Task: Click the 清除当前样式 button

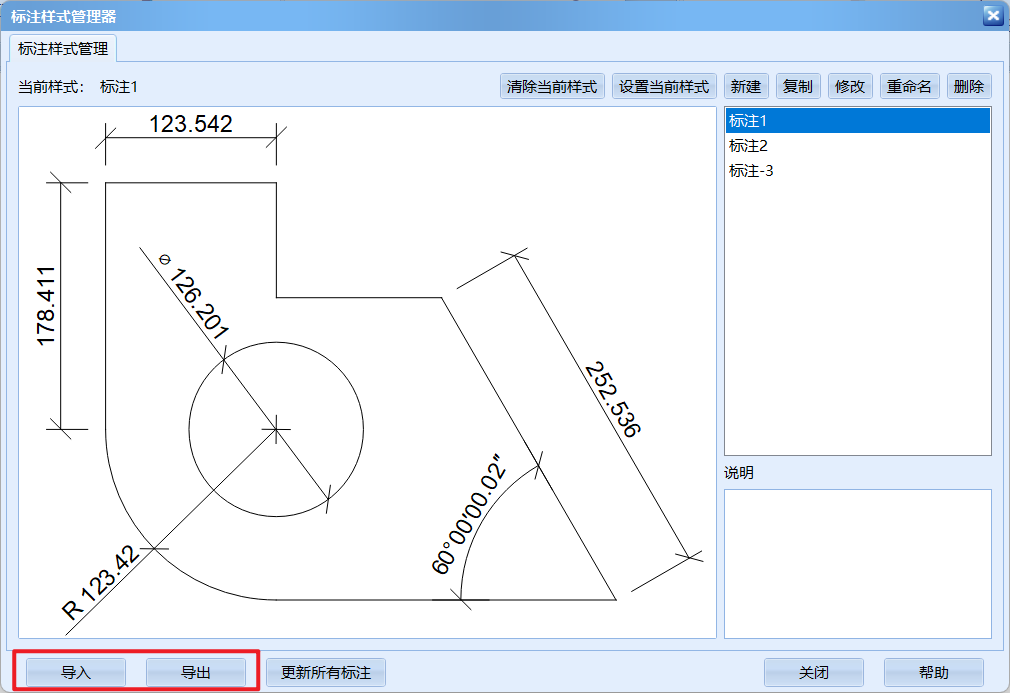Action: click(552, 87)
